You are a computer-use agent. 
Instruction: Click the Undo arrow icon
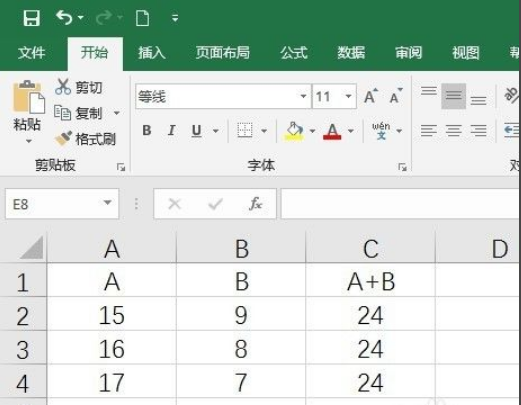[64, 17]
